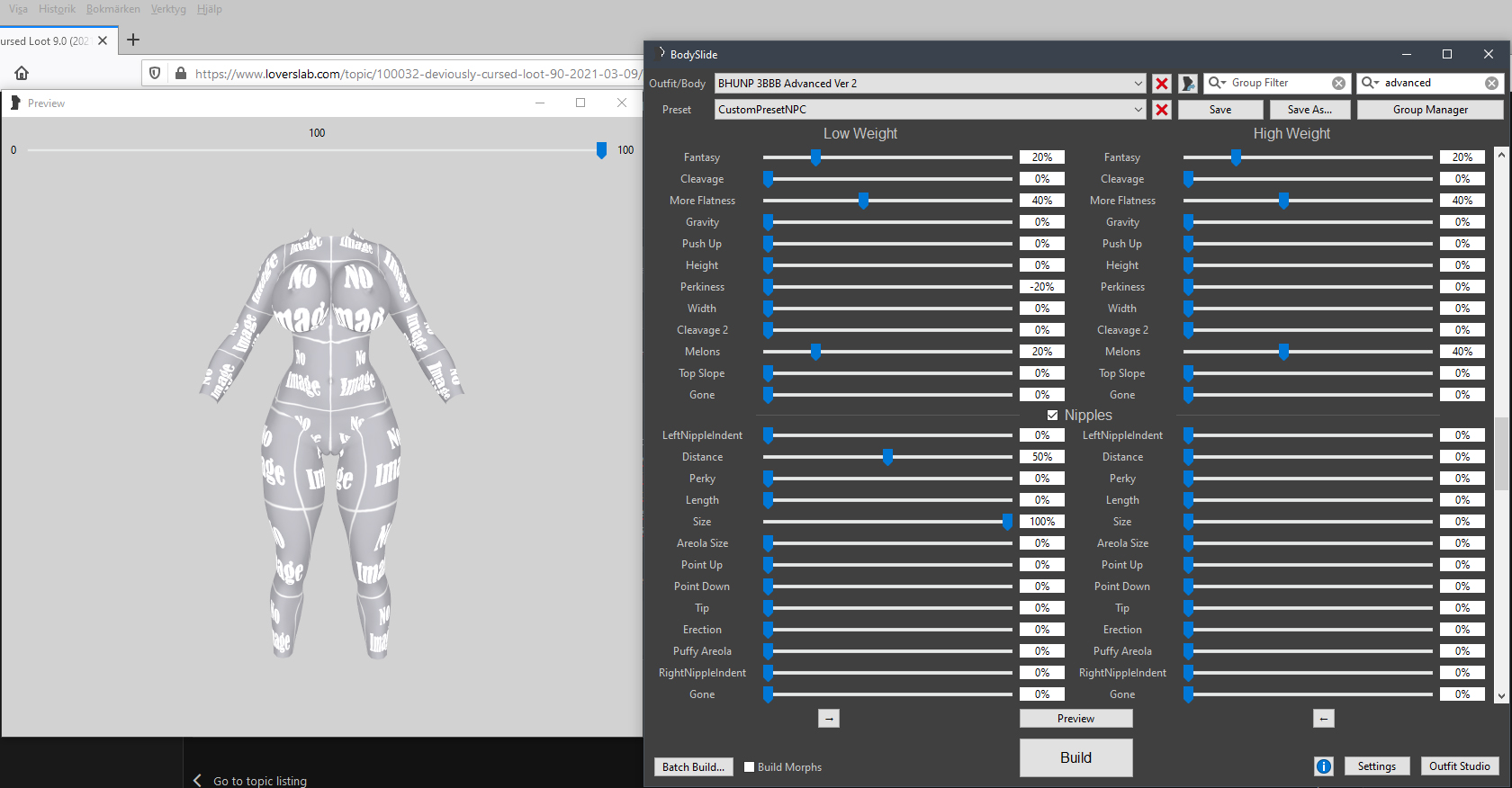Adjust the Low Weight More Flatness slider
Viewport: 1512px width, 788px height.
click(863, 201)
